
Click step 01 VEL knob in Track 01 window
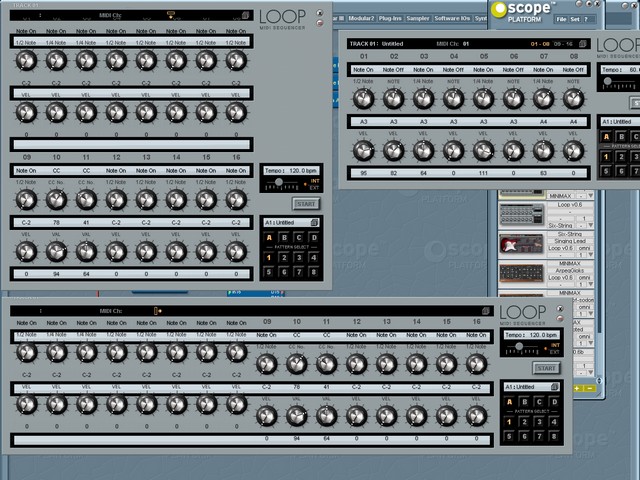[363, 151]
